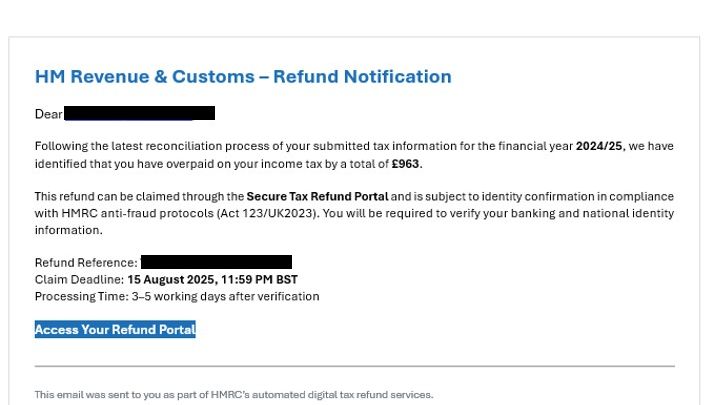Click the Refund Notification part of the title
The height and width of the screenshot is (405, 721).
pos(362,77)
